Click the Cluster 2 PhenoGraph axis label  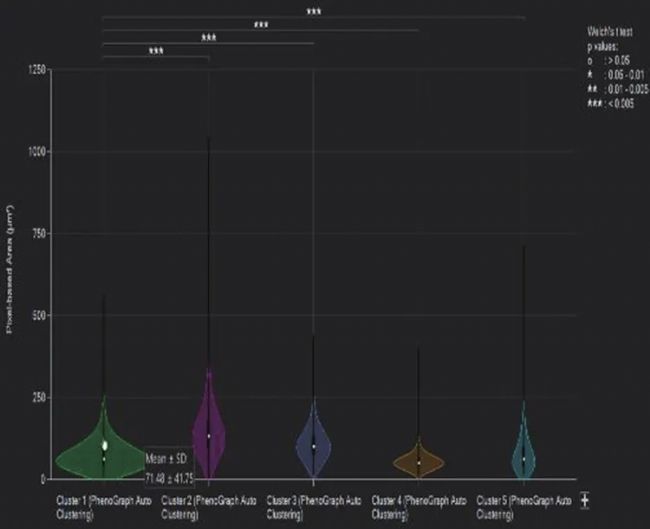point(207,505)
